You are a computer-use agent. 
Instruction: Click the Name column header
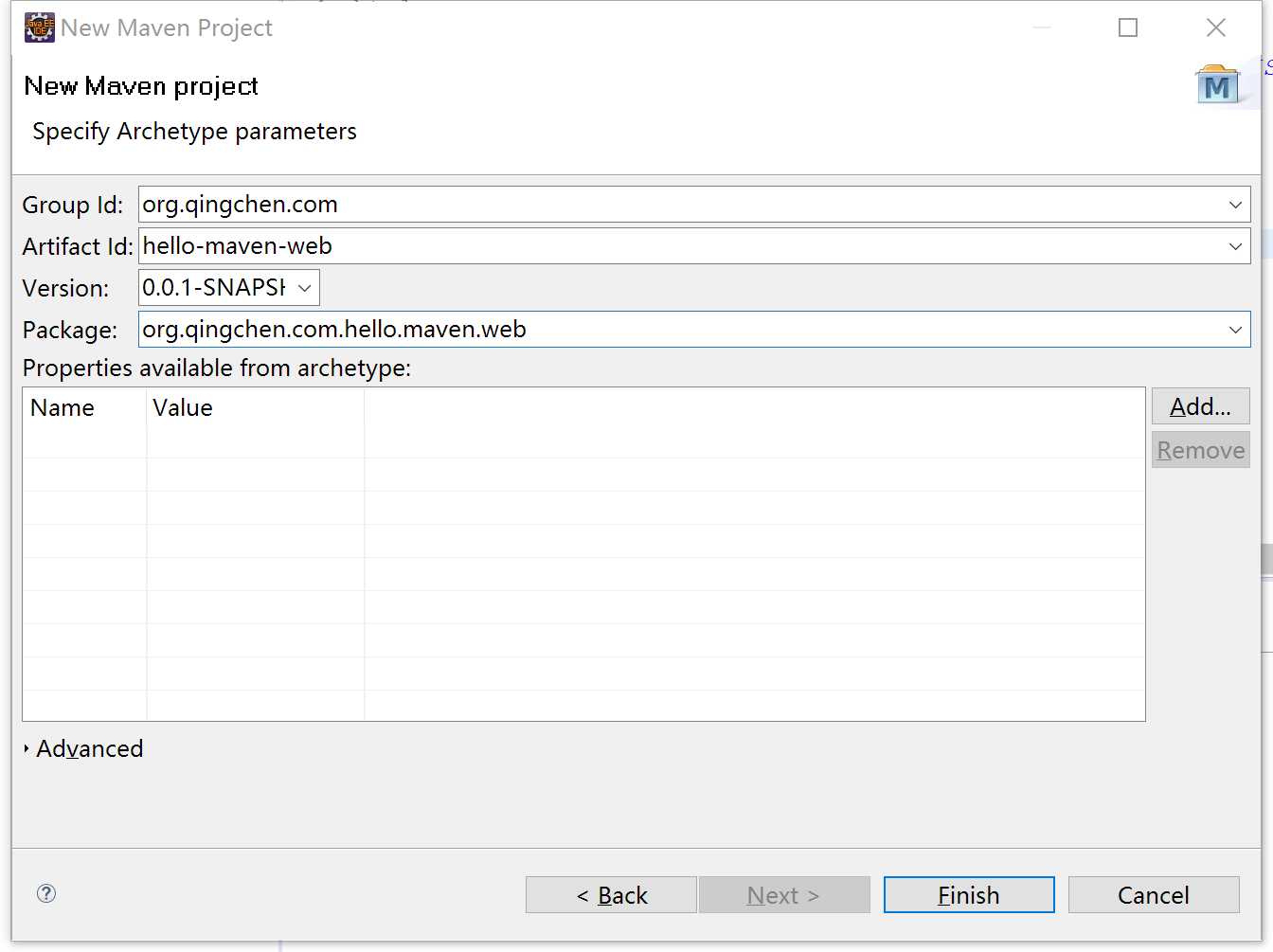[x=84, y=408]
